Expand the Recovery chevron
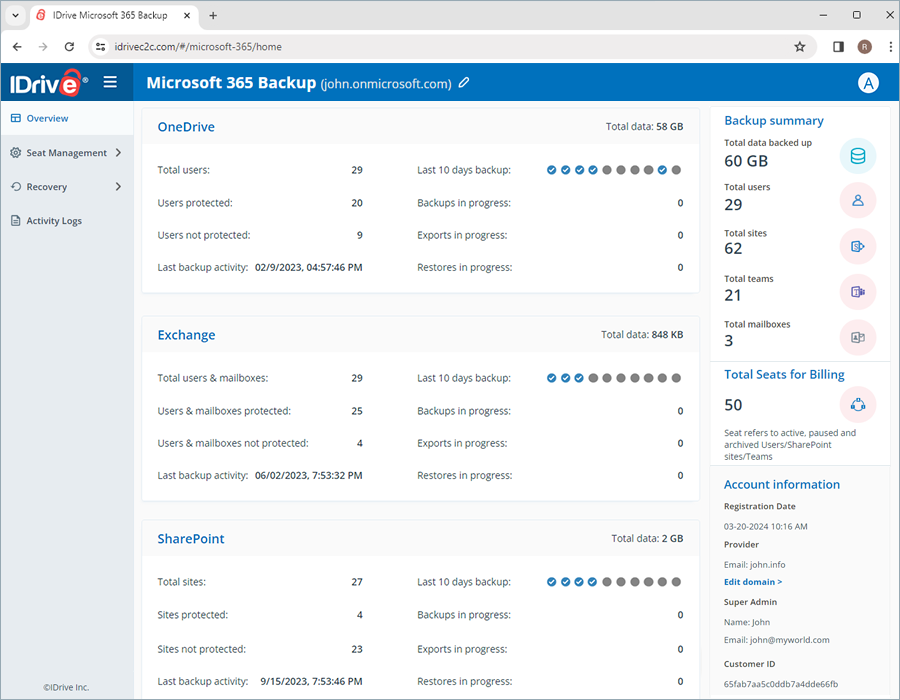 pyautogui.click(x=118, y=186)
